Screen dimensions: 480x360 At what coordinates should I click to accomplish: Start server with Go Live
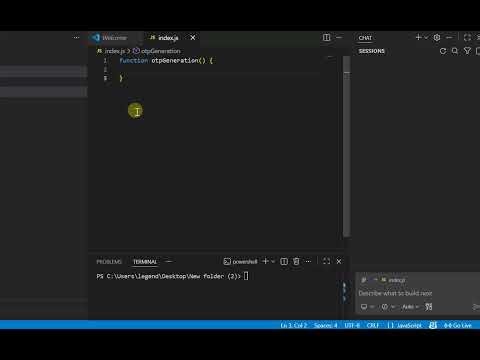pyautogui.click(x=458, y=325)
